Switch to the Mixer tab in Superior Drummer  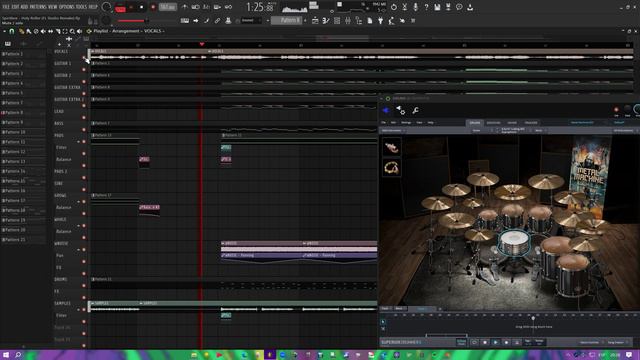(x=512, y=122)
